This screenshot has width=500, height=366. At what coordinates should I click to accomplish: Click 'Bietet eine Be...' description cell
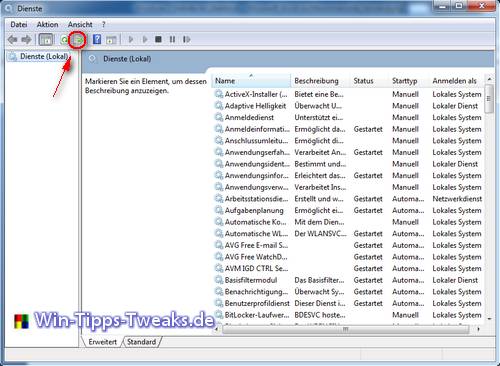[319, 94]
